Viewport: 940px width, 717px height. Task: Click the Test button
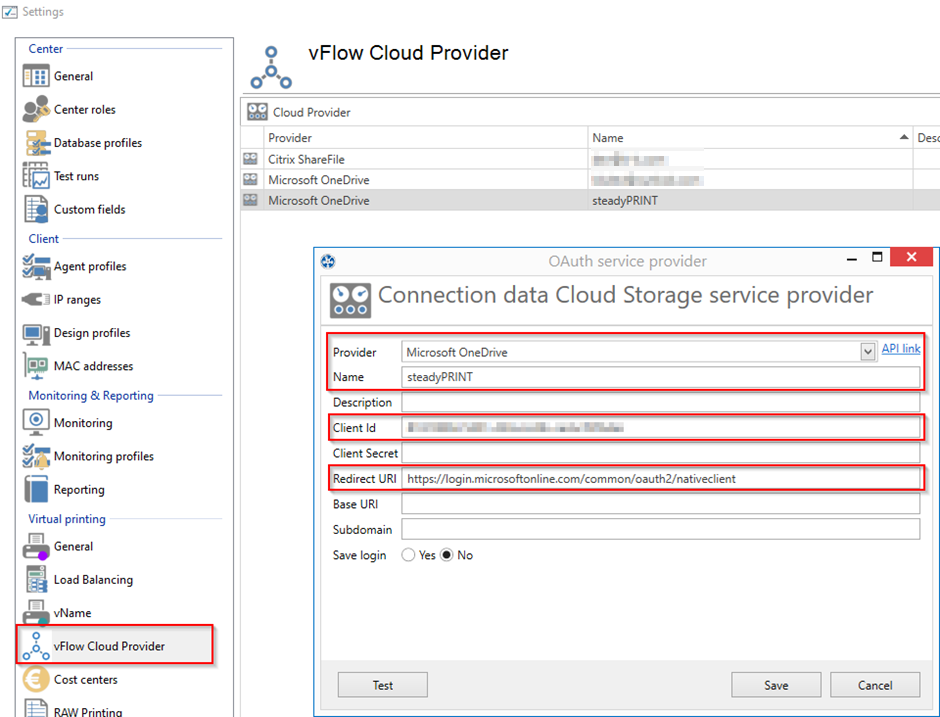382,685
